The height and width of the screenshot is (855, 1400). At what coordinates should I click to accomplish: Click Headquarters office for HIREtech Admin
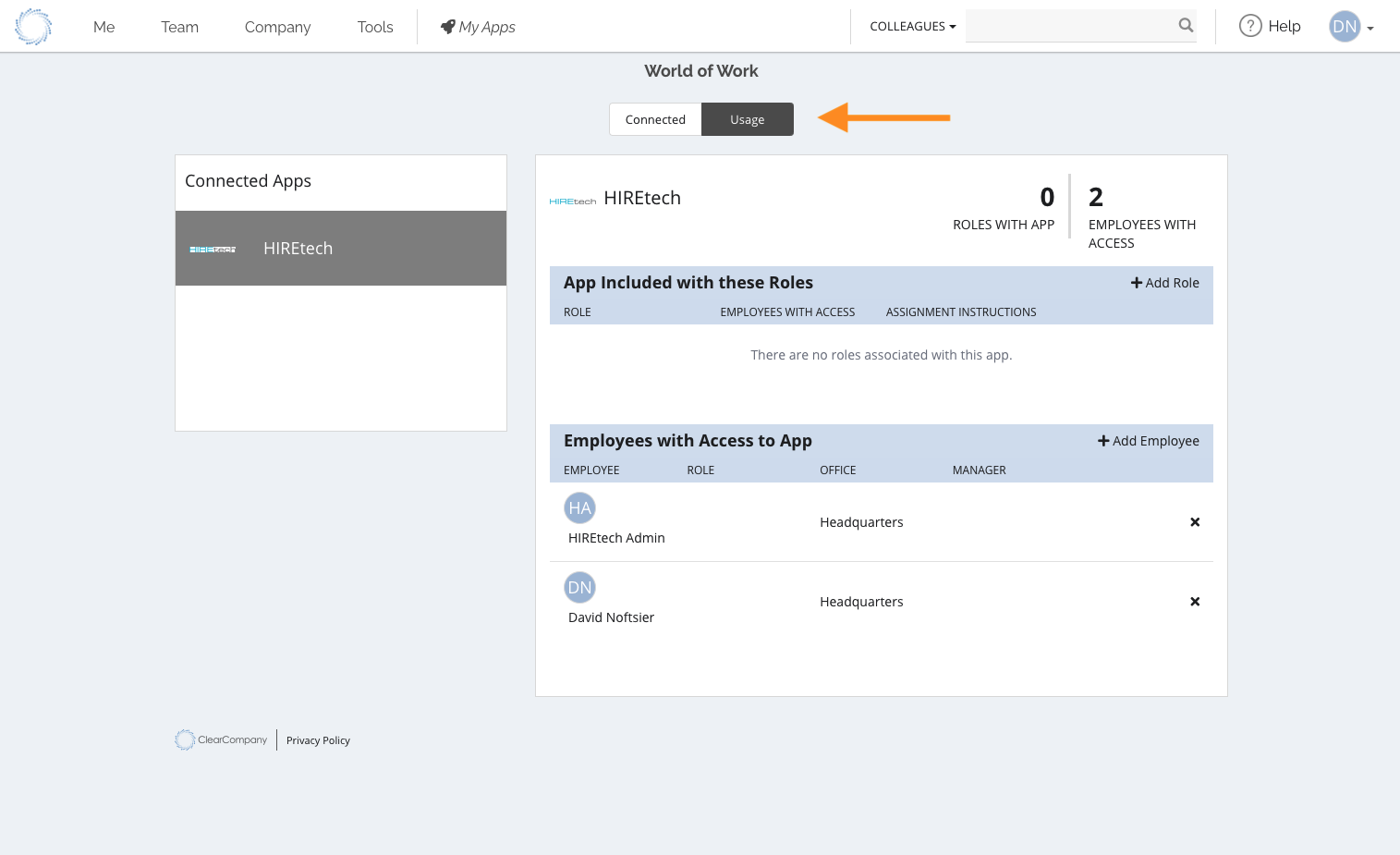click(x=861, y=522)
